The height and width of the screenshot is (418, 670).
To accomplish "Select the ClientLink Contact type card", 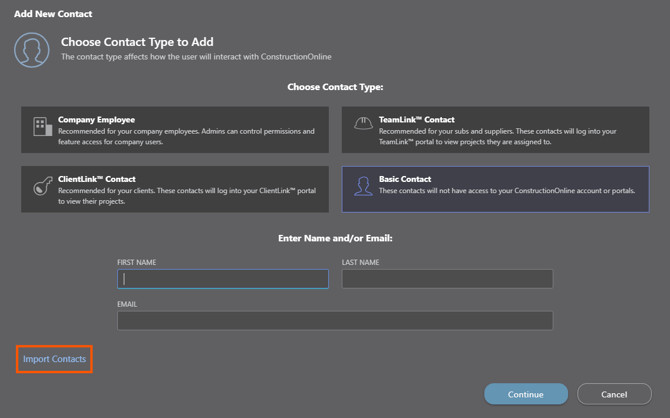I will [175, 189].
